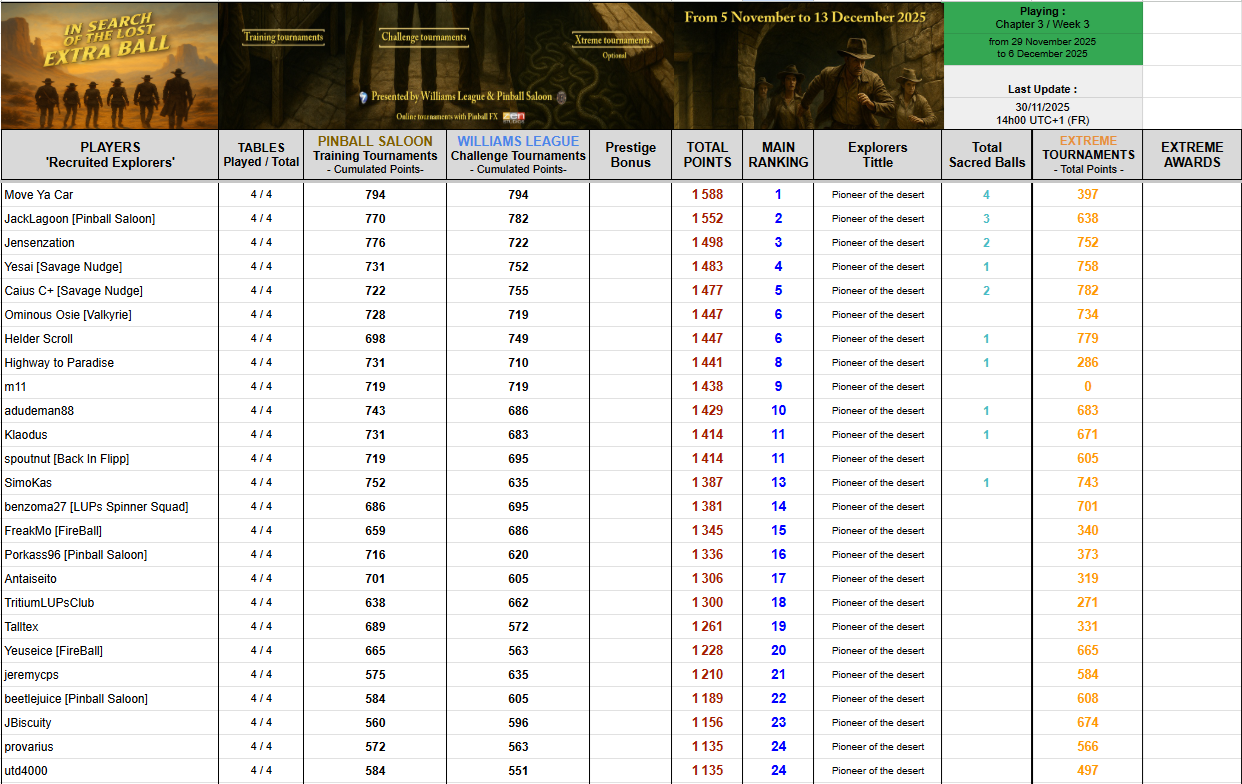Click the EXTREME TOURNAMENTS column header
The width and height of the screenshot is (1242, 784).
point(1087,155)
